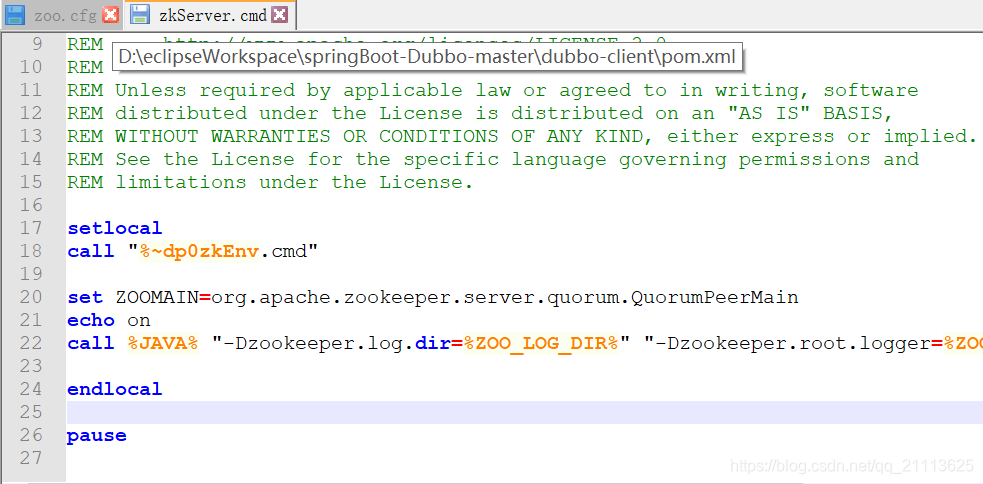
Task: Click the 'REM WITHOUT WARRANTIES OR CONDITIONS' comment line
Action: (522, 136)
